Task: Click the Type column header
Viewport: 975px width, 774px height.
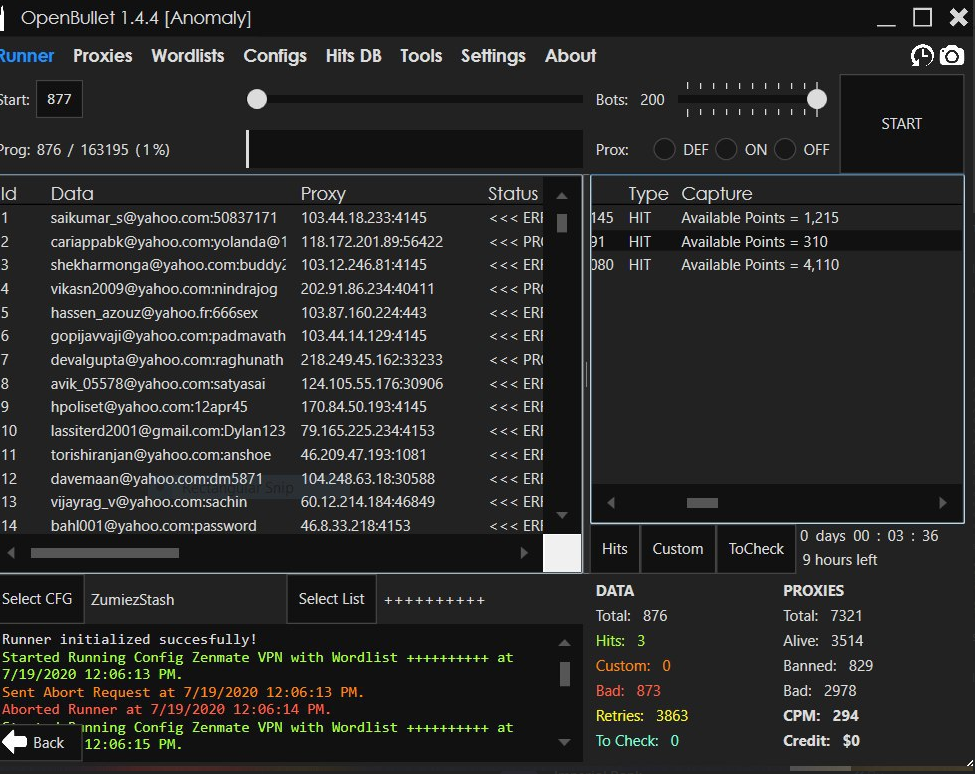Action: pos(648,194)
